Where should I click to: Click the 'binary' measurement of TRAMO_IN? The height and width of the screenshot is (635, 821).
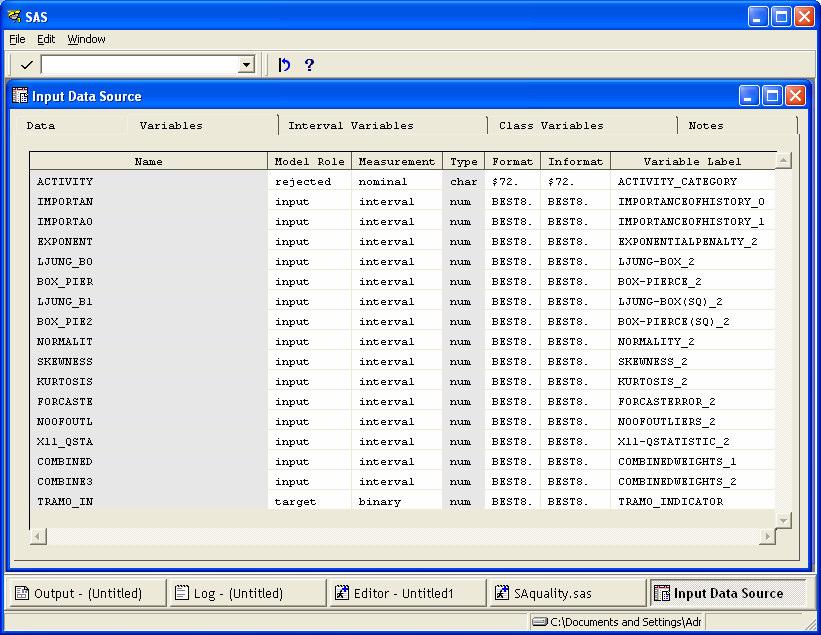coord(380,502)
